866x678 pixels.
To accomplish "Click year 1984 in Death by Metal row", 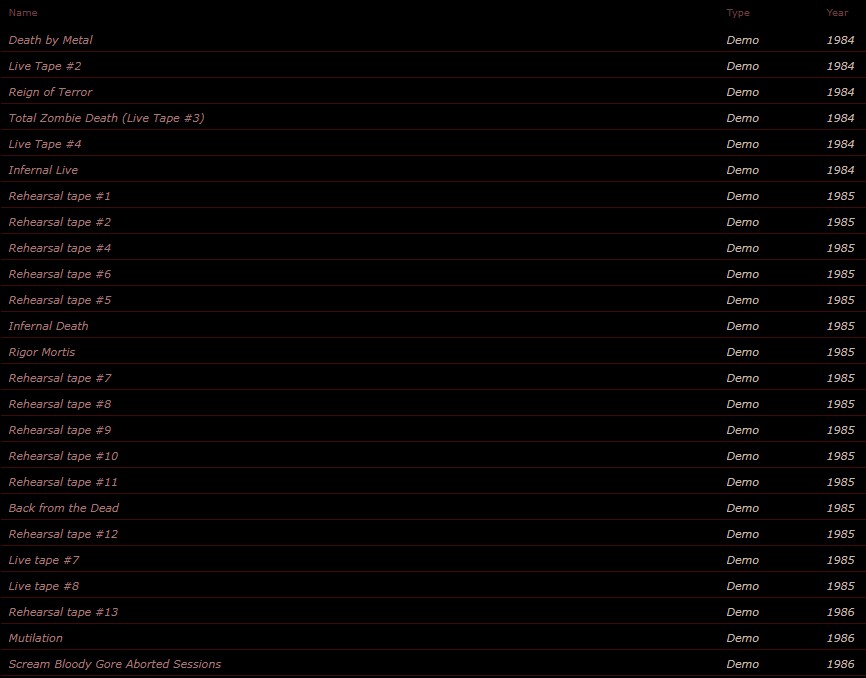I will click(840, 40).
